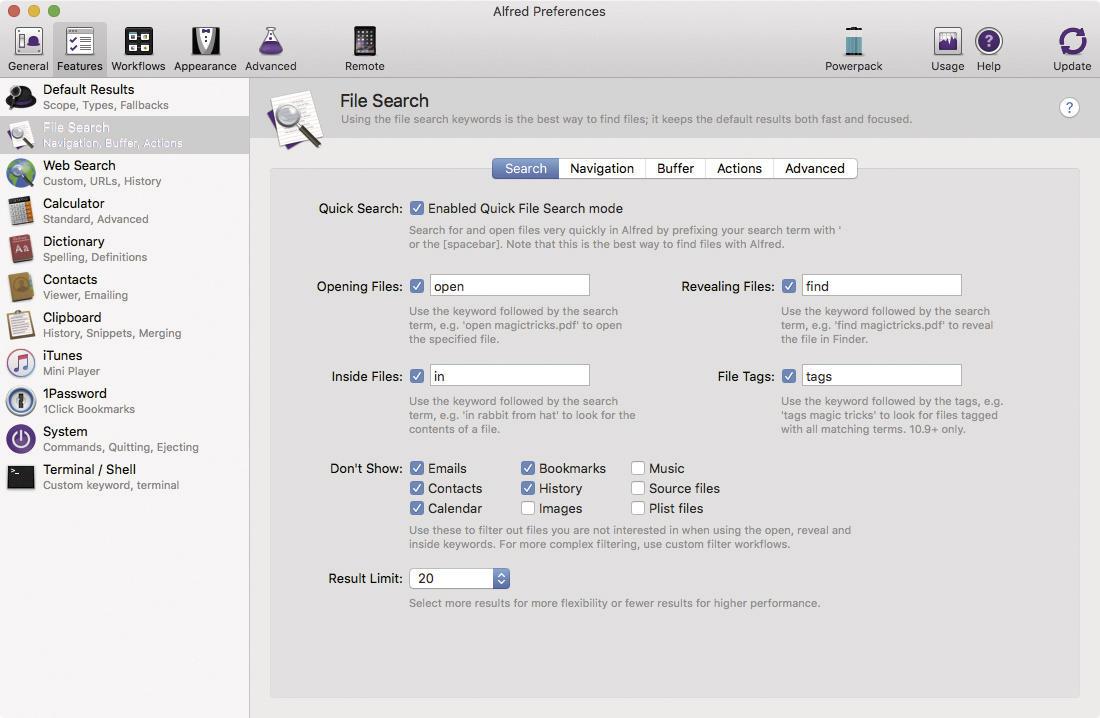Open the iTunes Mini Player feature
The width and height of the screenshot is (1100, 718).
(124, 363)
